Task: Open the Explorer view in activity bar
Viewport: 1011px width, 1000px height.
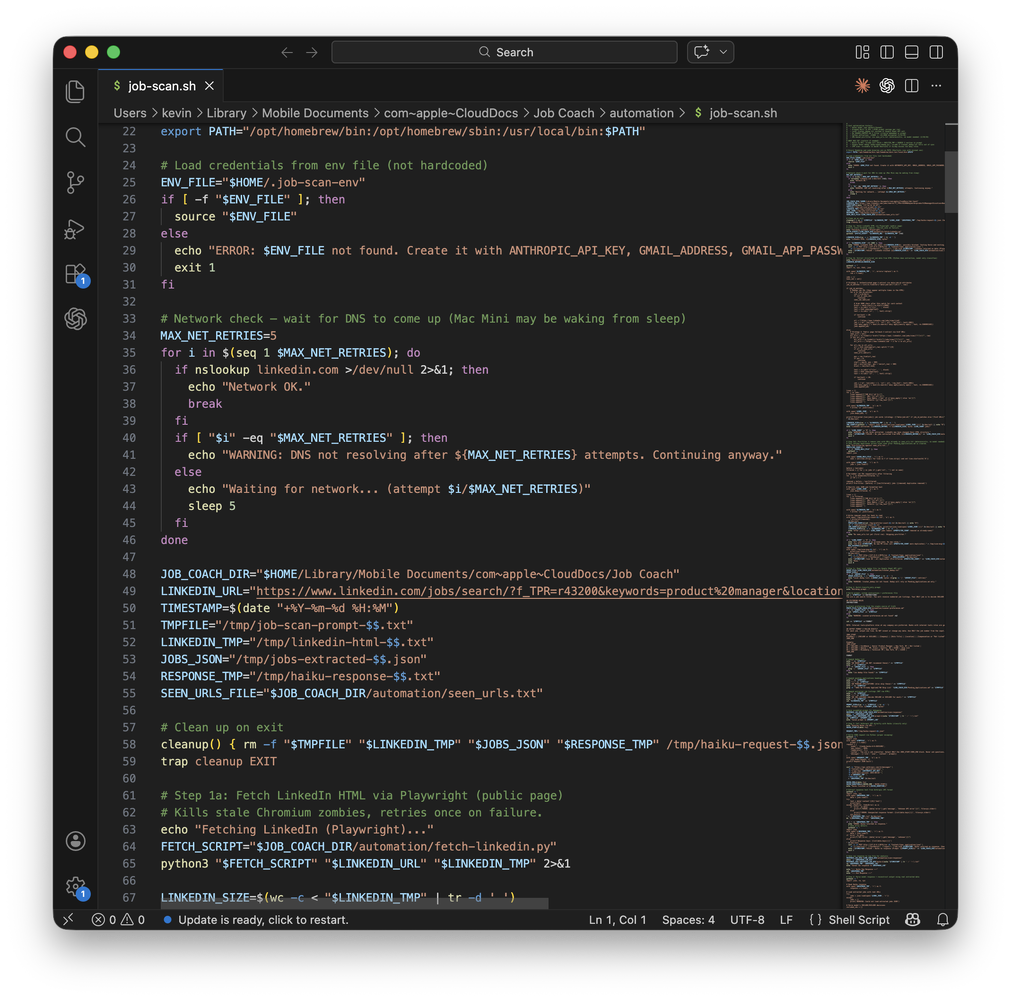Action: (x=75, y=92)
